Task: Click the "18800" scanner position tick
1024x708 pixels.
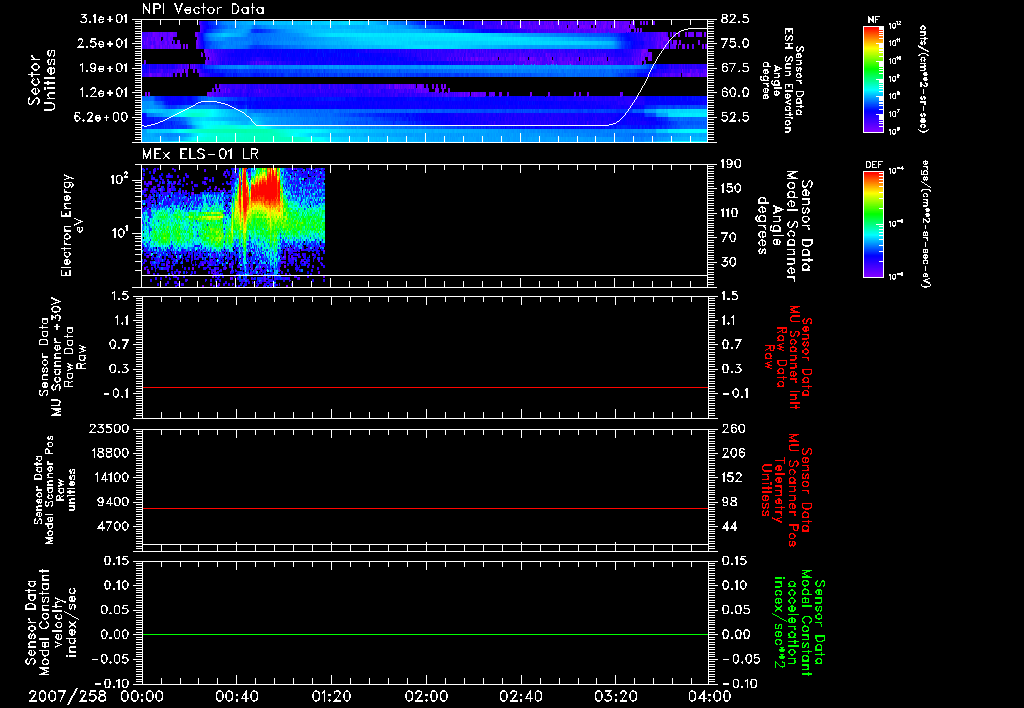Action: coord(109,453)
